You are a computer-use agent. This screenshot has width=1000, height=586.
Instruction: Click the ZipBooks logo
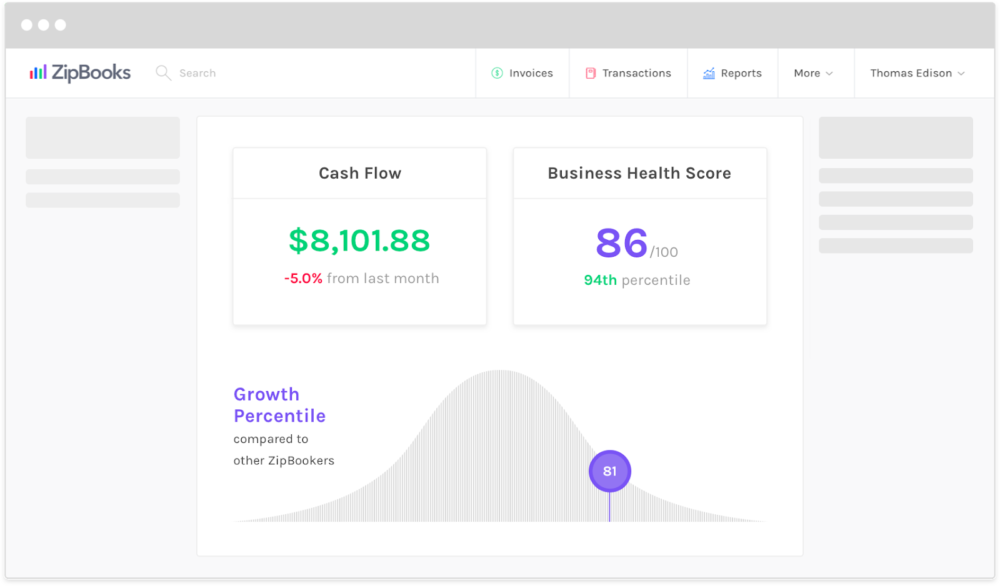[x=80, y=73]
